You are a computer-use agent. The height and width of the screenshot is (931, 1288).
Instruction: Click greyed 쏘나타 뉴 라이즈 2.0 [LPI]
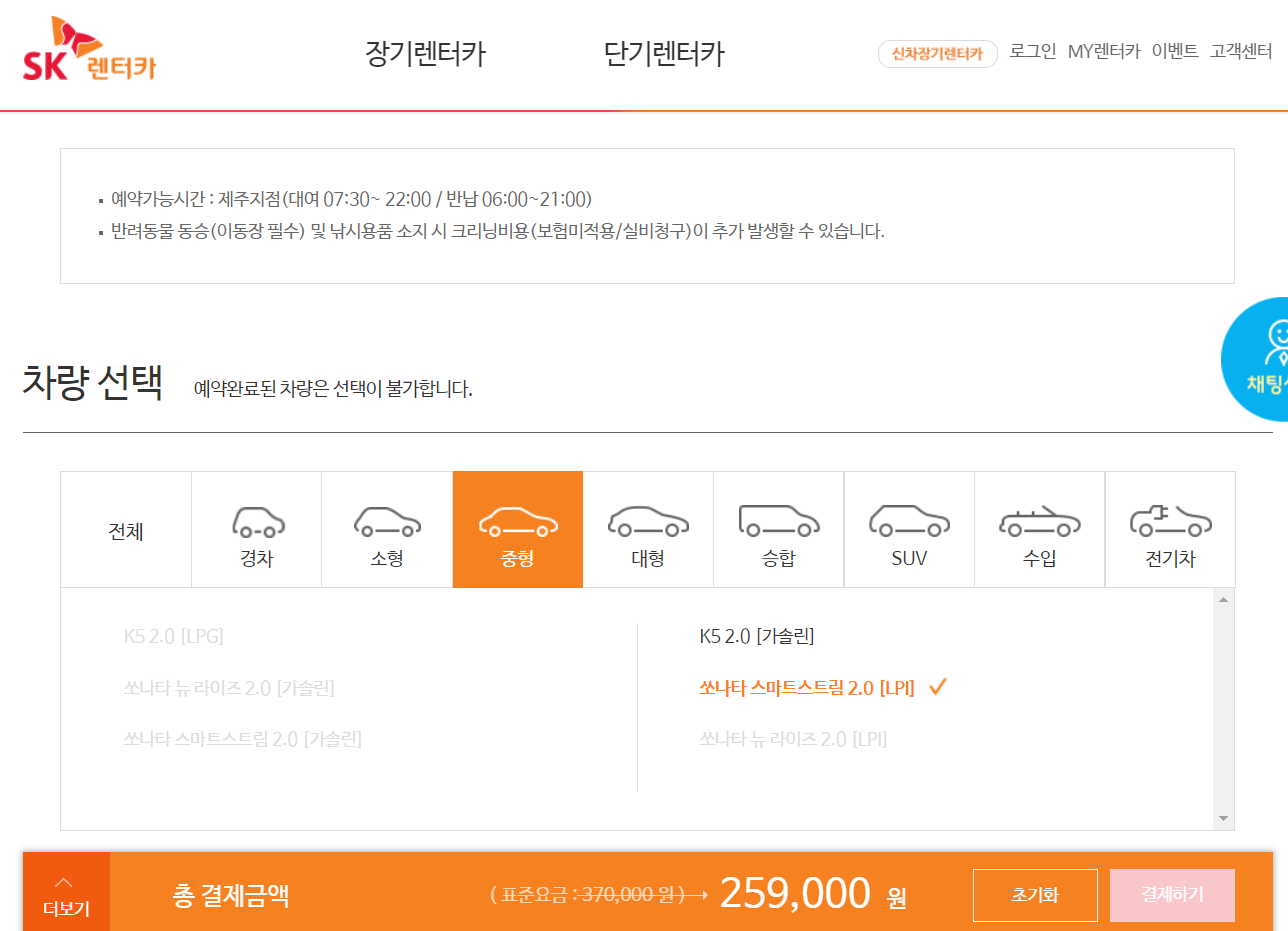tap(793, 740)
